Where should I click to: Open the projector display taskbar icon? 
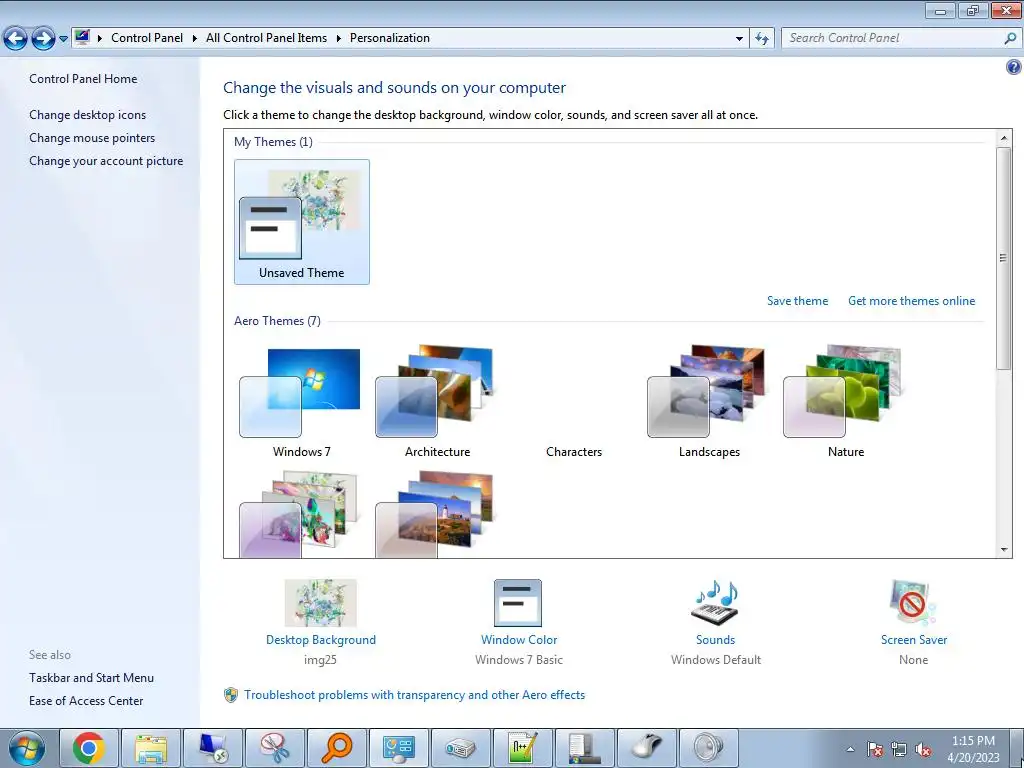pyautogui.click(x=461, y=748)
